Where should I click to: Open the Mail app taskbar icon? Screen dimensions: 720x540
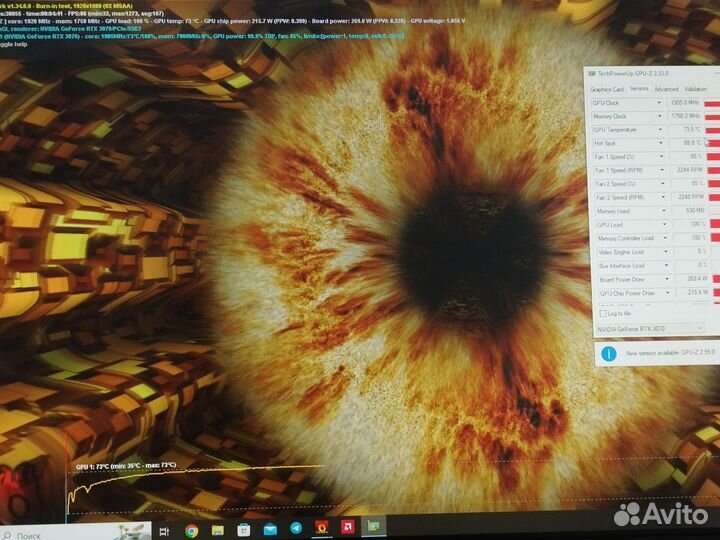tap(270, 529)
